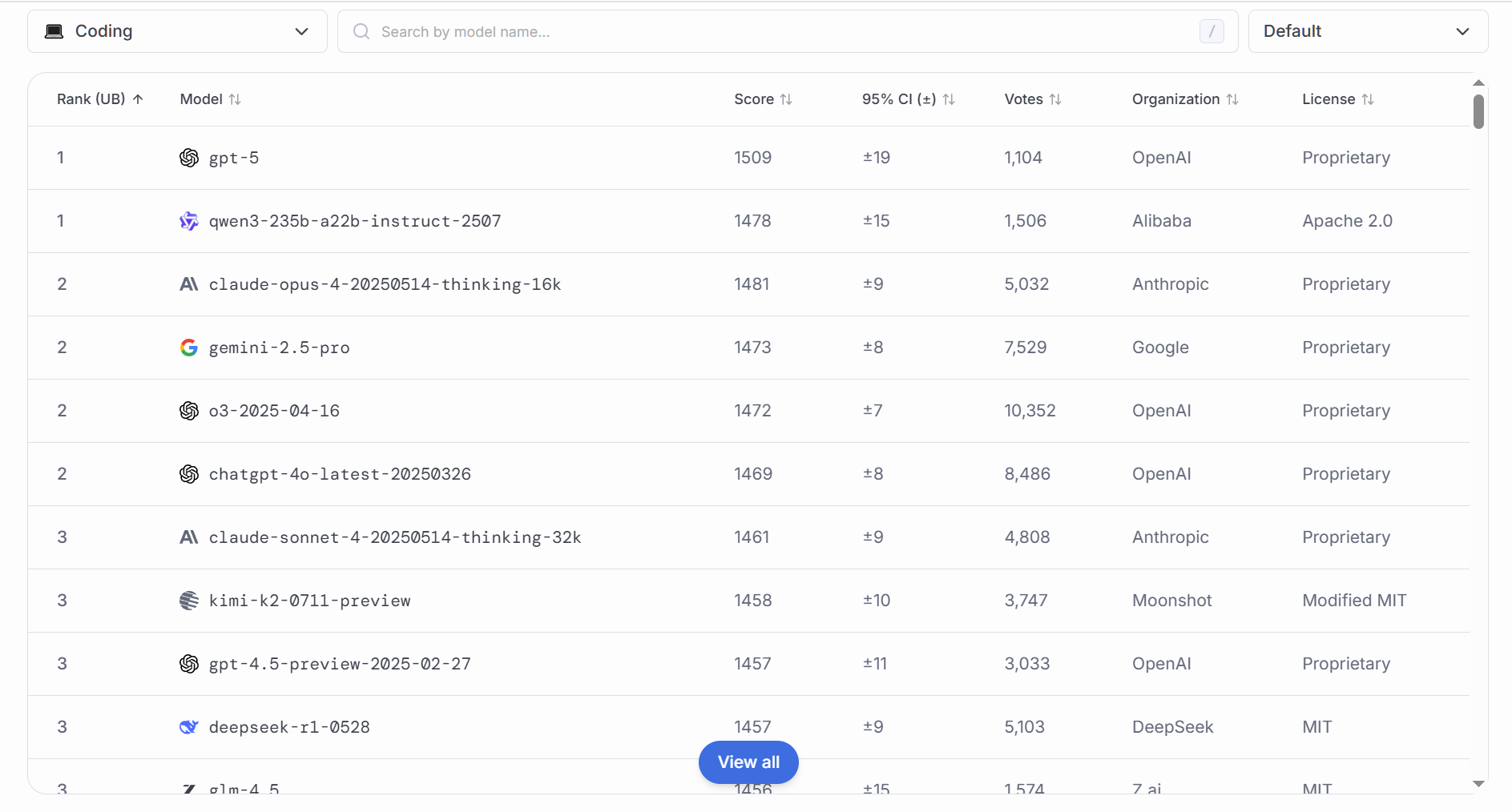Screen dimensions: 1512x812
Task: Click the OpenAI logo beside gpt-5
Action: click(x=189, y=158)
